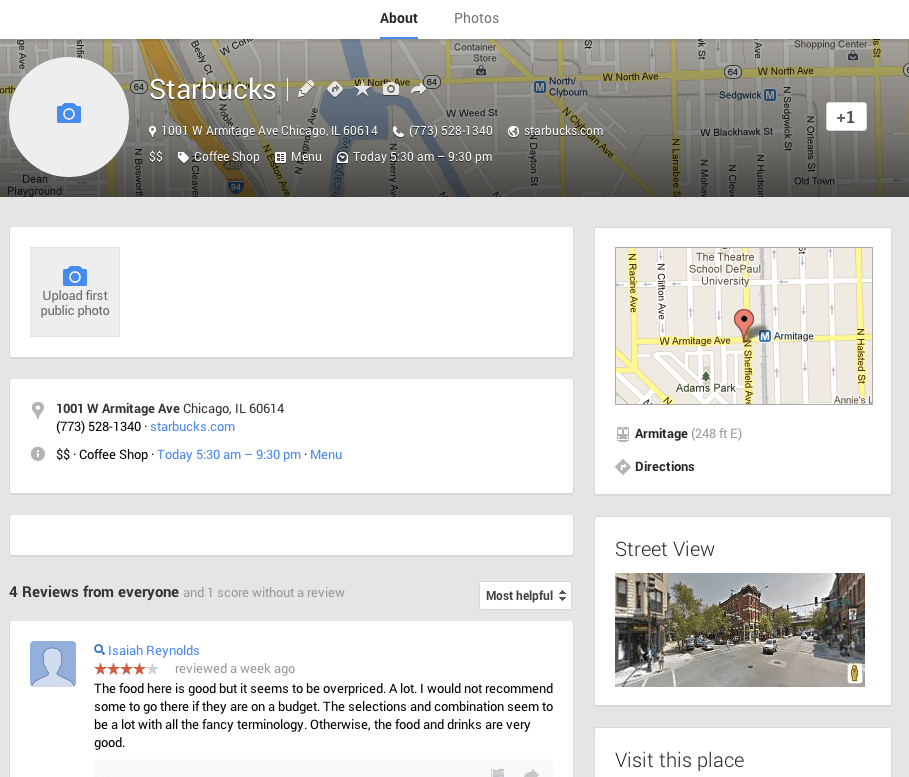
Task: Click the menu list icon in header
Action: [281, 157]
